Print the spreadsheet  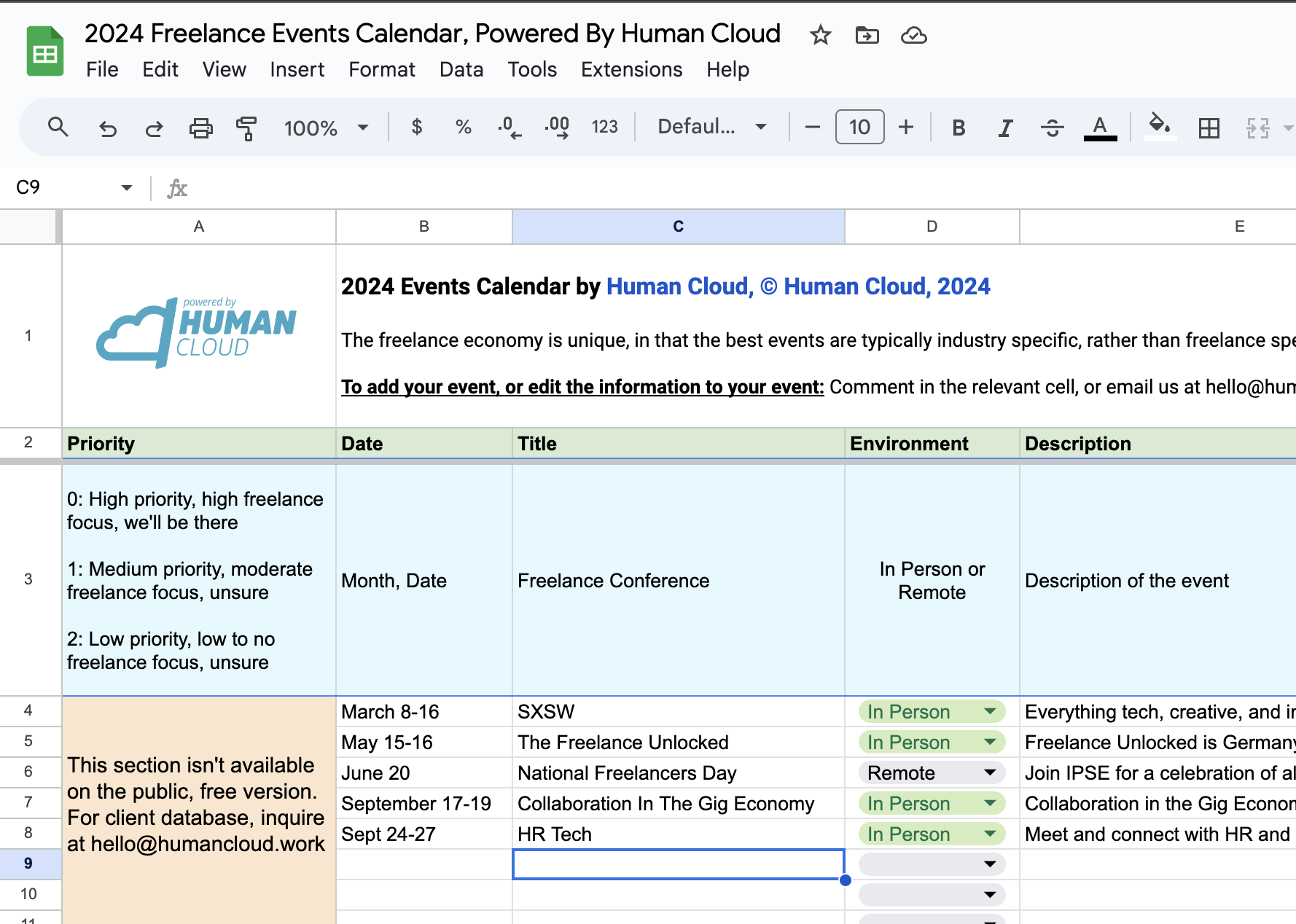(x=201, y=128)
